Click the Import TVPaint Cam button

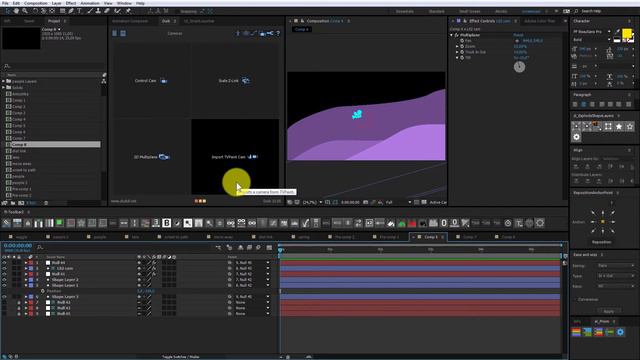point(235,157)
